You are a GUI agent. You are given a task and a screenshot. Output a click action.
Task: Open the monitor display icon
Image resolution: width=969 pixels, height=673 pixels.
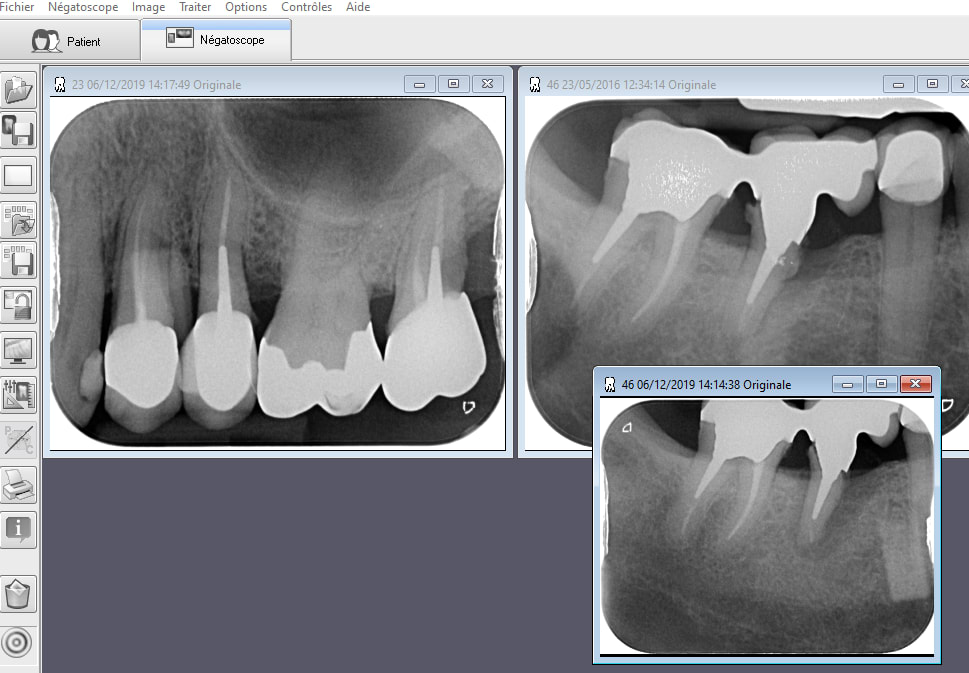19,350
